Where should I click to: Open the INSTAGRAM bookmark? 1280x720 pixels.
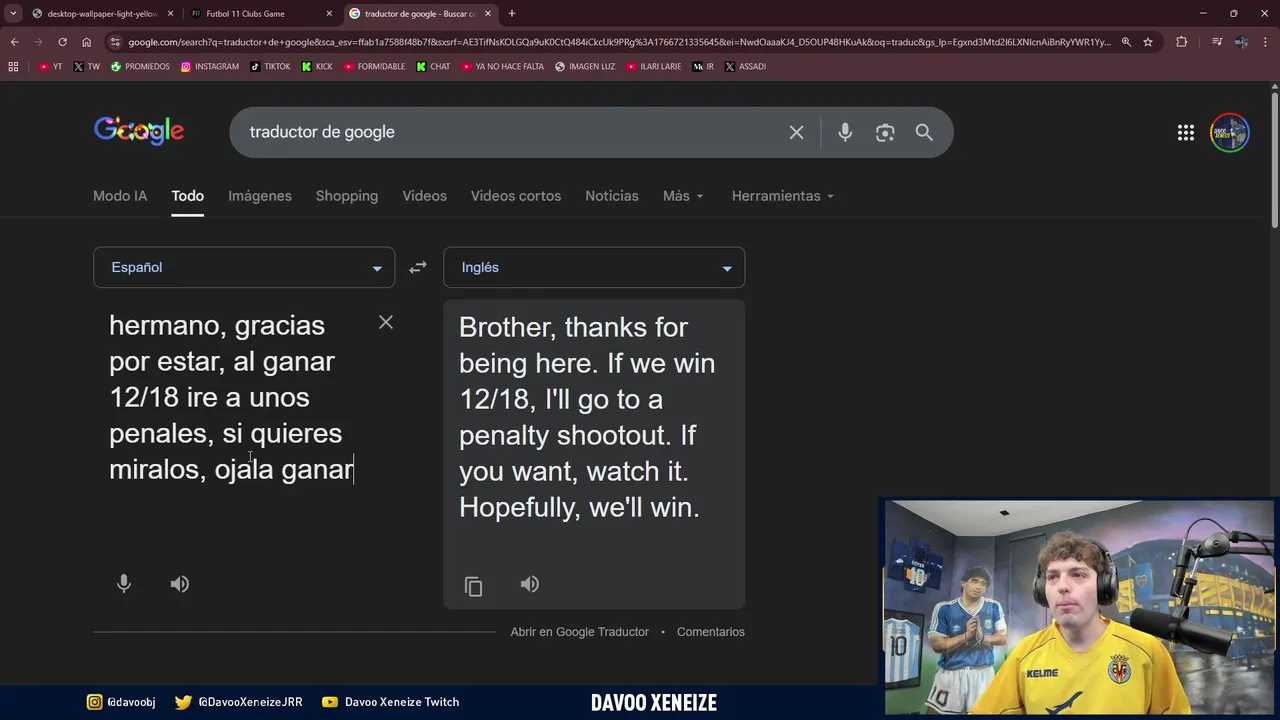click(x=209, y=66)
